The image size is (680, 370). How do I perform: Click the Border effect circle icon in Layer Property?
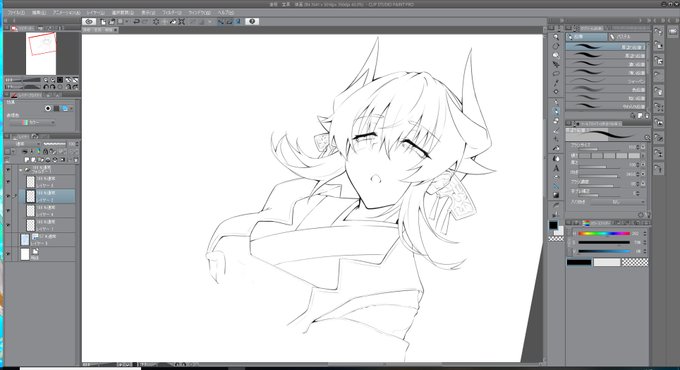click(x=48, y=108)
